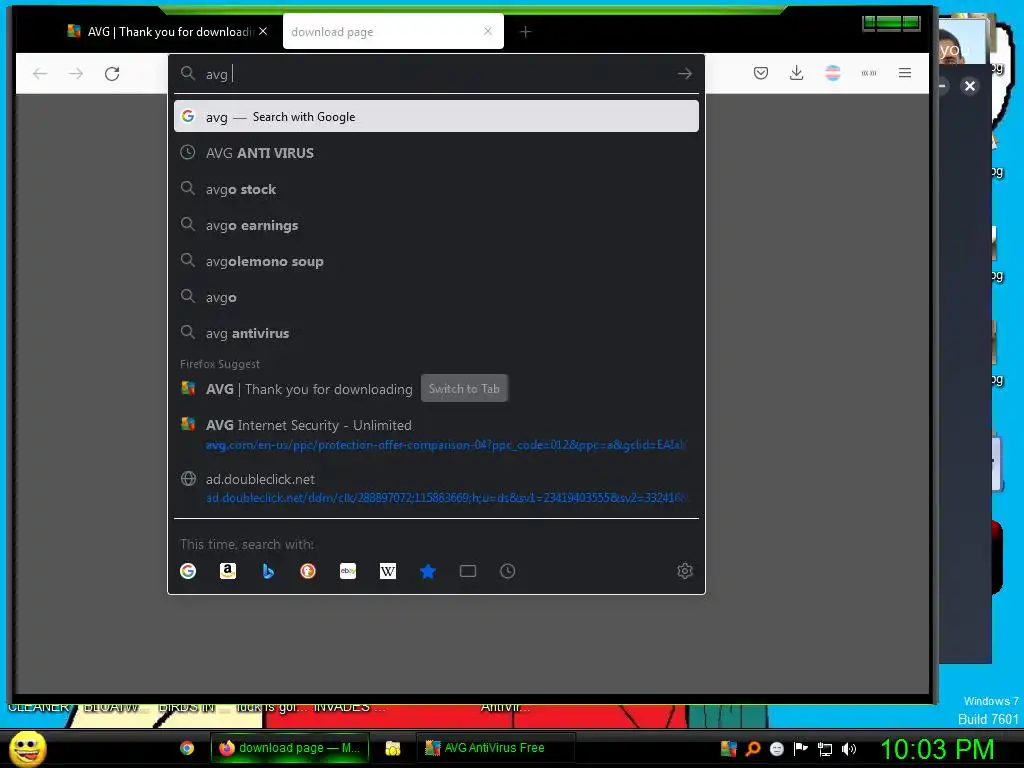Select the download page tab
This screenshot has height=768, width=1024.
(x=393, y=32)
